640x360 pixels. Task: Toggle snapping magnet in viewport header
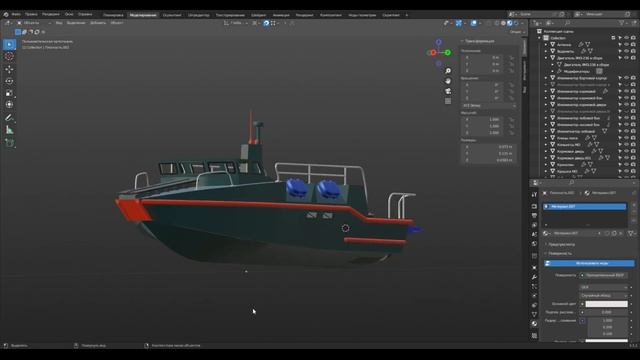click(x=266, y=23)
